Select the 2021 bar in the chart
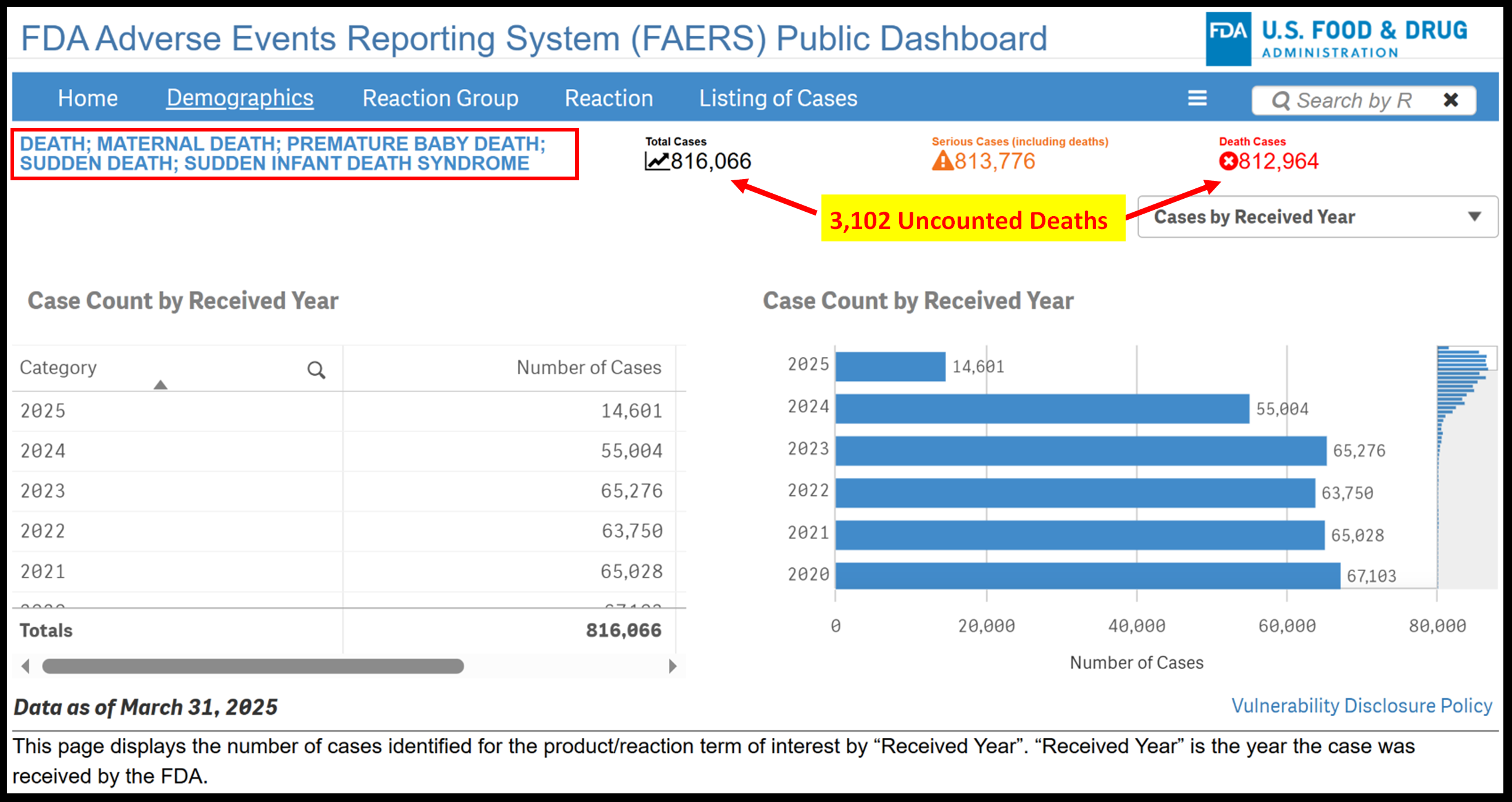The width and height of the screenshot is (1512, 802). pyautogui.click(x=1080, y=535)
